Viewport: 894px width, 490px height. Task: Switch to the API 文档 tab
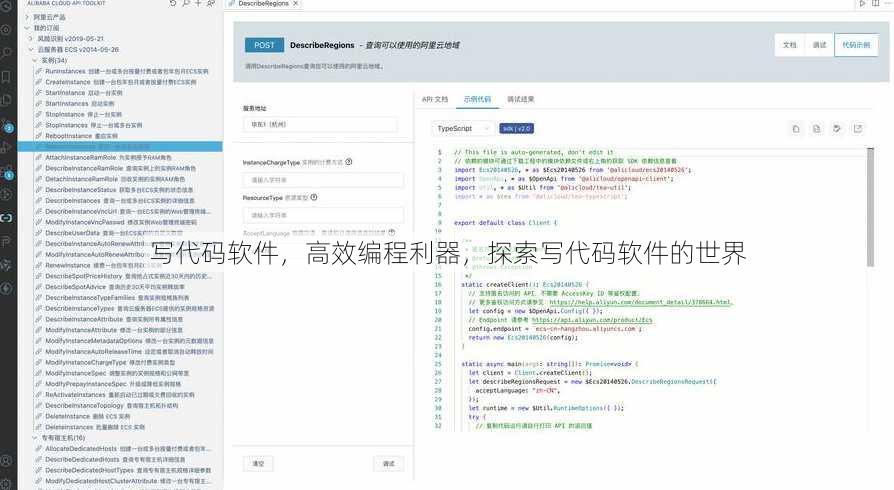(x=435, y=99)
